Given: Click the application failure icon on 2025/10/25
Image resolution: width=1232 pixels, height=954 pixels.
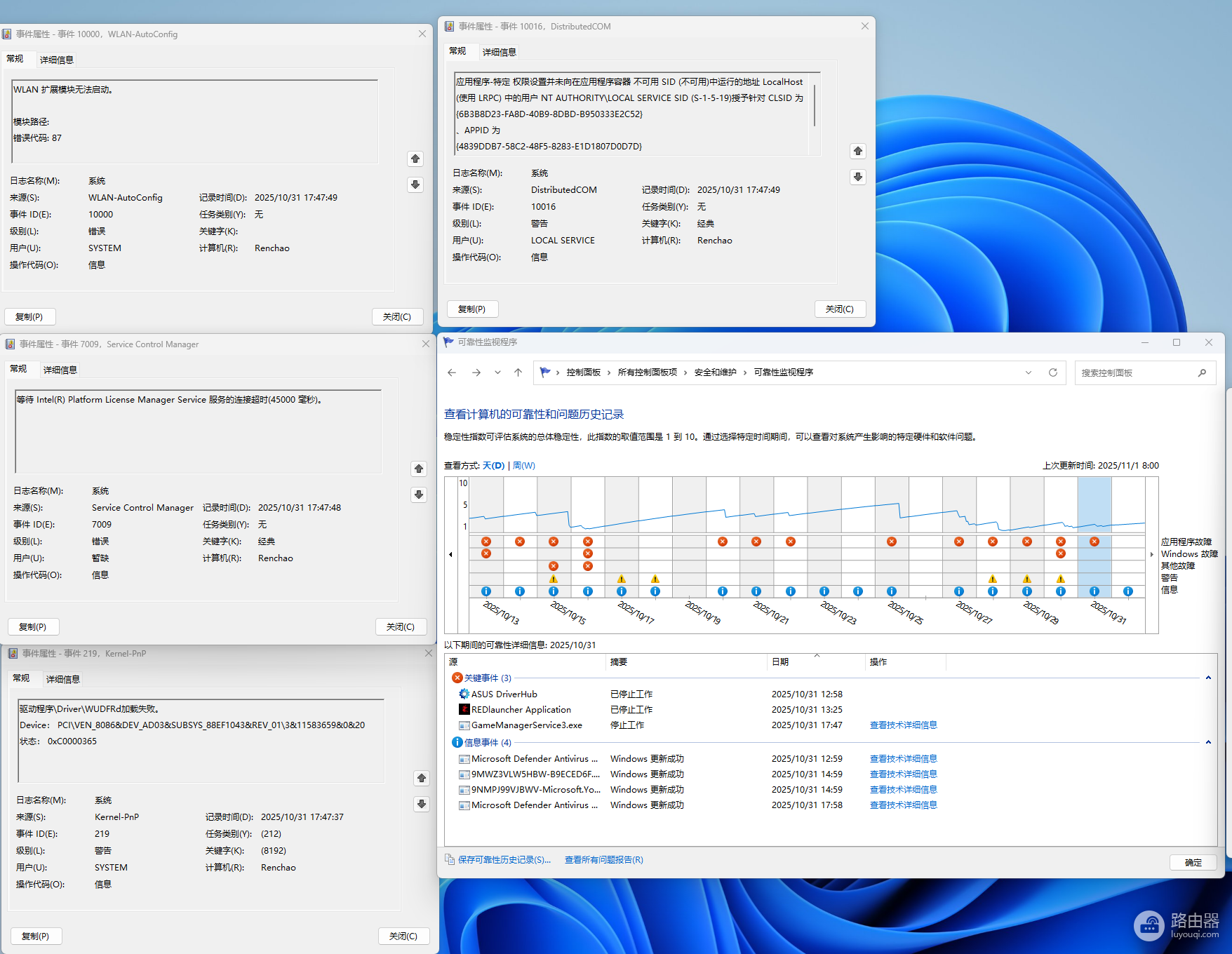Looking at the screenshot, I should [x=892, y=542].
